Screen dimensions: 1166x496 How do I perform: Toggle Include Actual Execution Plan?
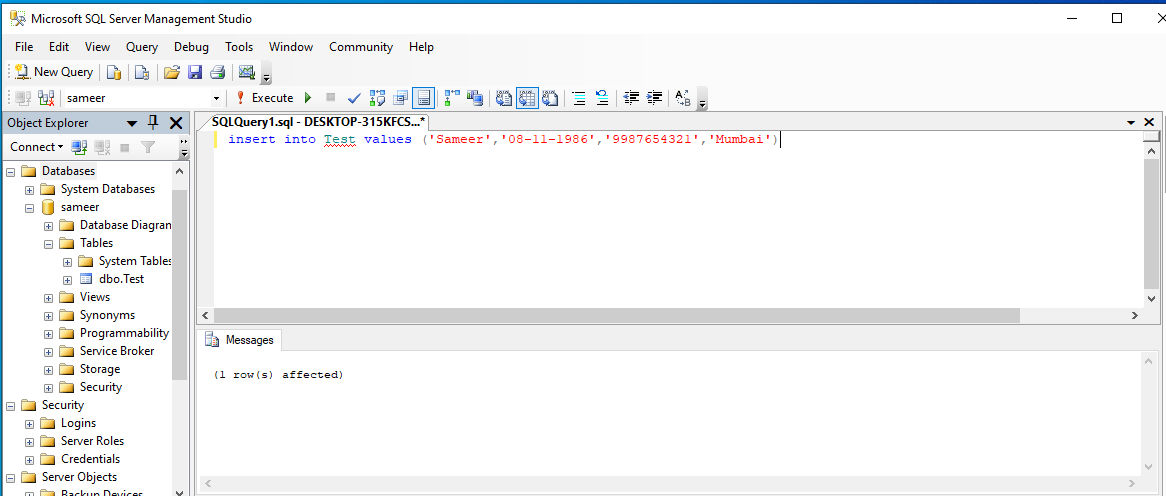click(x=452, y=97)
